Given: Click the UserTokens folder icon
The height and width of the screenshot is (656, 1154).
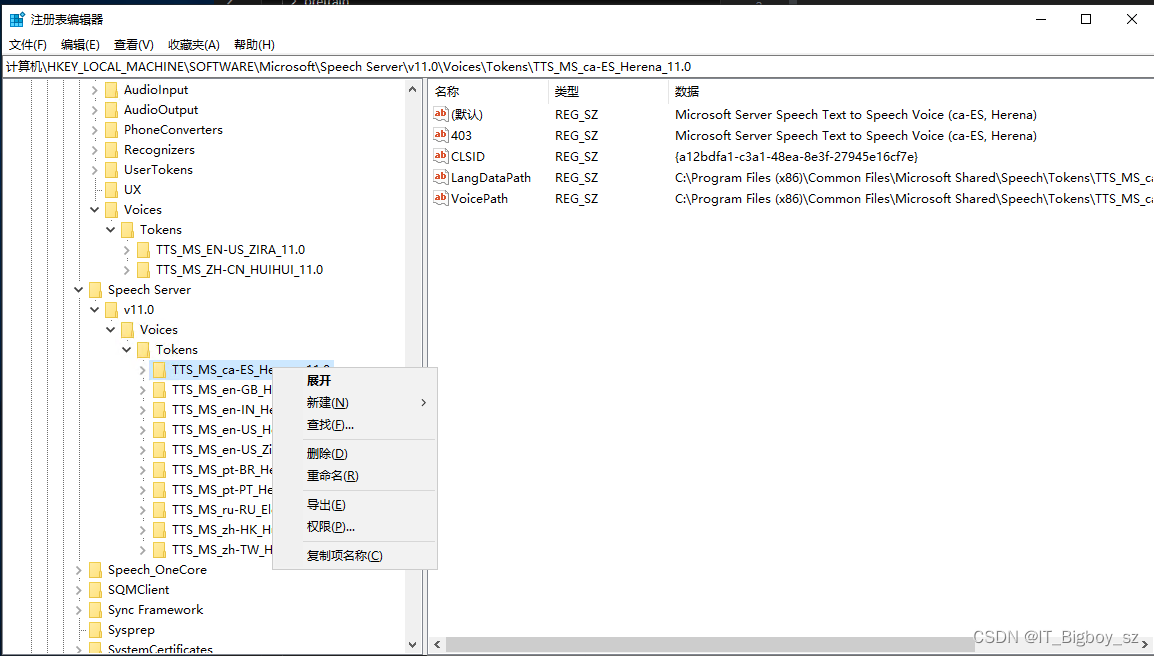Looking at the screenshot, I should click(x=112, y=169).
